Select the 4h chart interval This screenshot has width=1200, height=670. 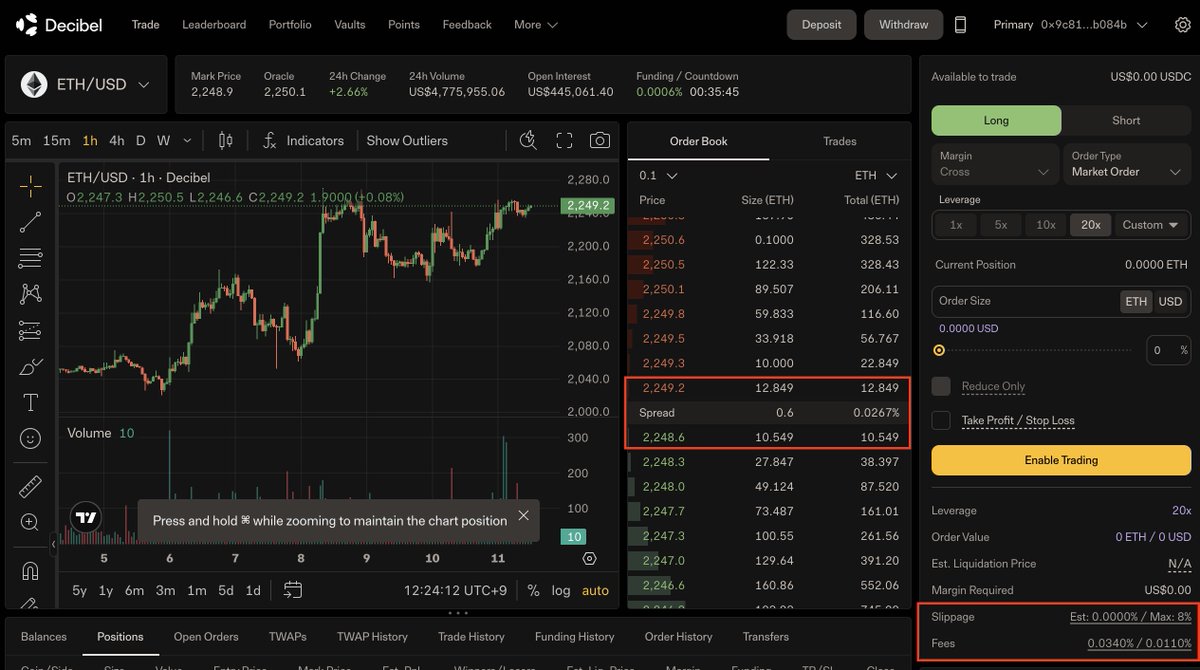pyautogui.click(x=117, y=141)
